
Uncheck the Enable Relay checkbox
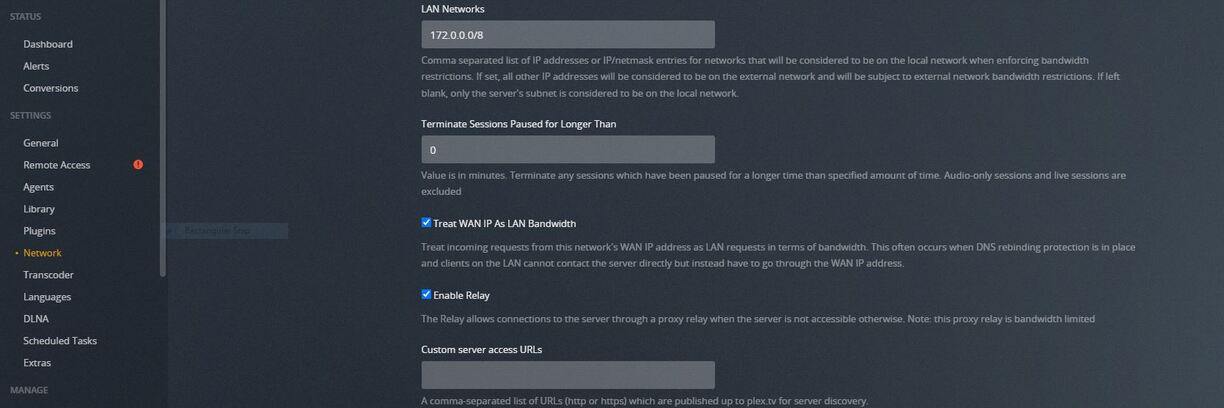point(427,295)
